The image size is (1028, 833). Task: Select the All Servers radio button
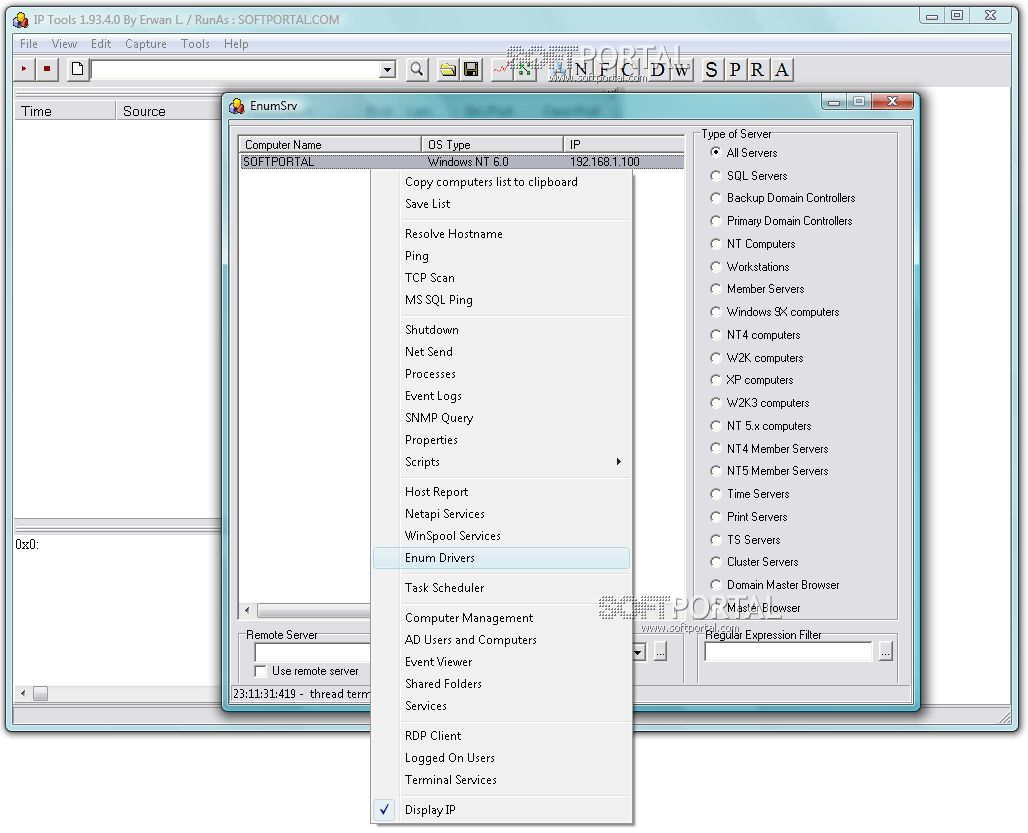coord(715,152)
